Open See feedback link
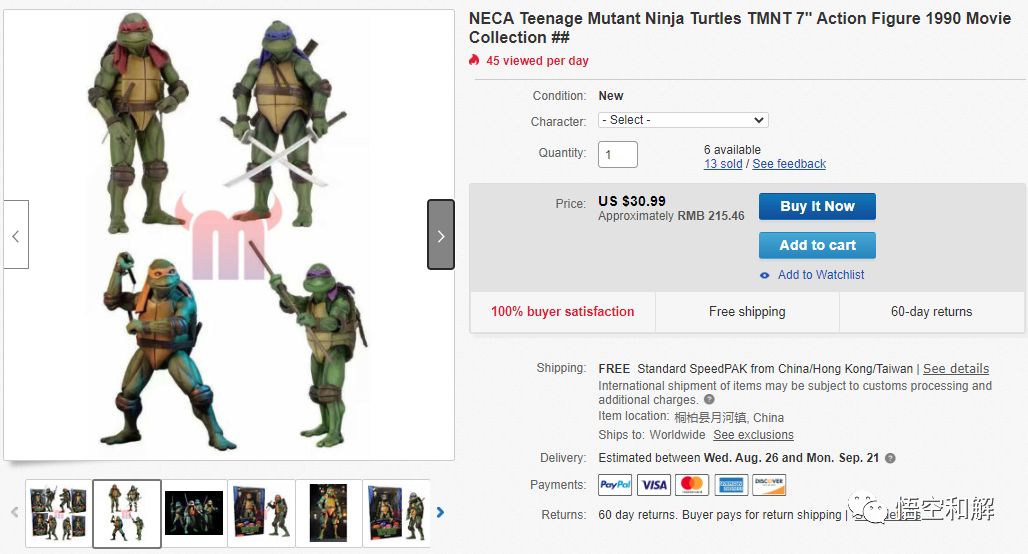This screenshot has width=1028, height=554. tap(789, 164)
